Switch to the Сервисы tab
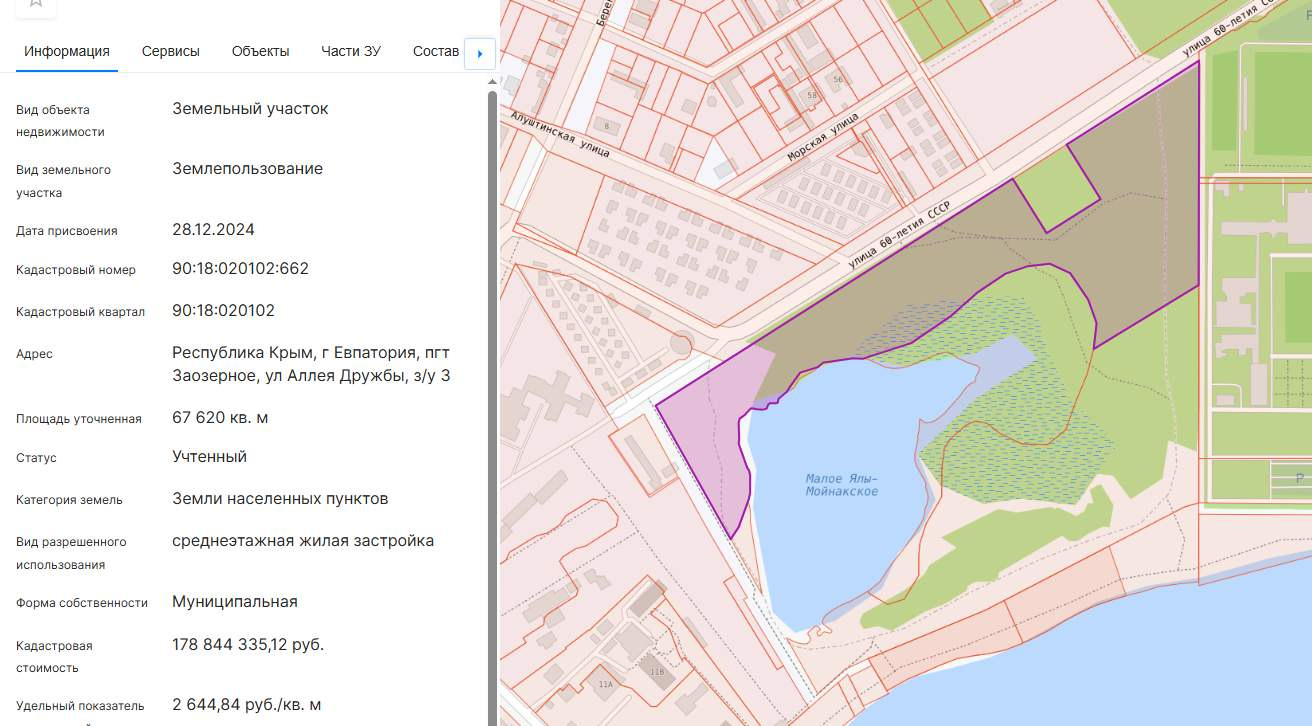This screenshot has width=1312, height=726. [171, 51]
